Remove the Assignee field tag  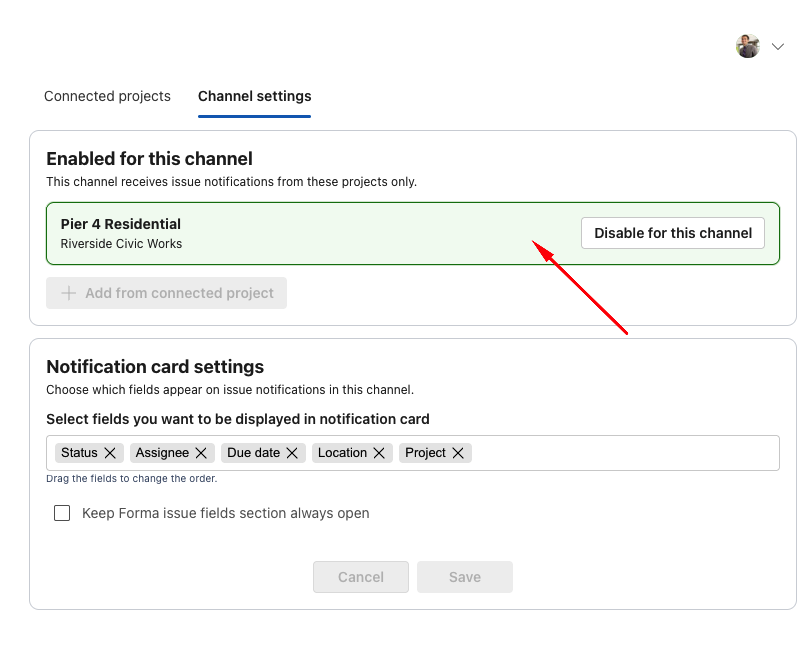coord(201,453)
